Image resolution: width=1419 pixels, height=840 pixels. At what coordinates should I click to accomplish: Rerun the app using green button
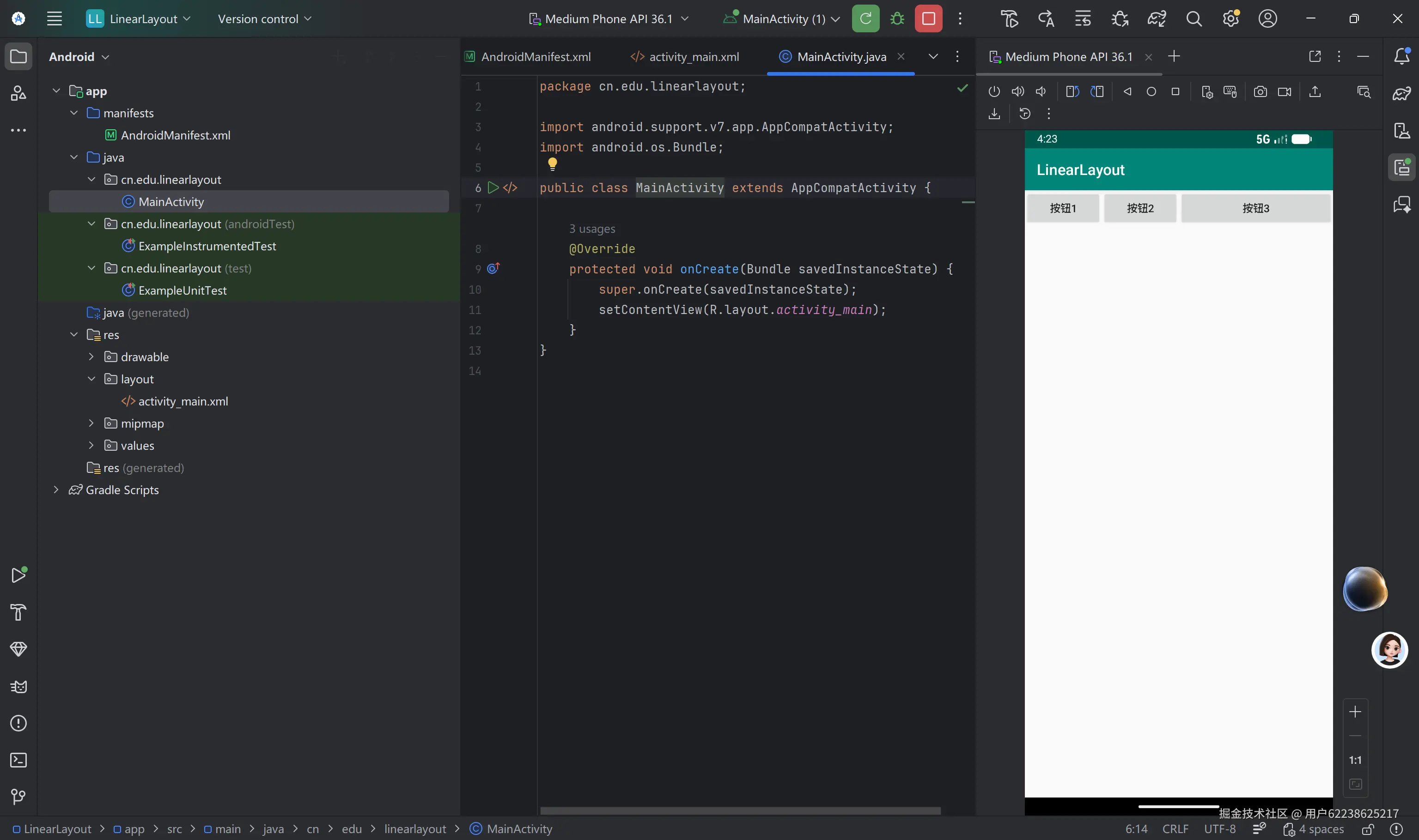[x=865, y=18]
